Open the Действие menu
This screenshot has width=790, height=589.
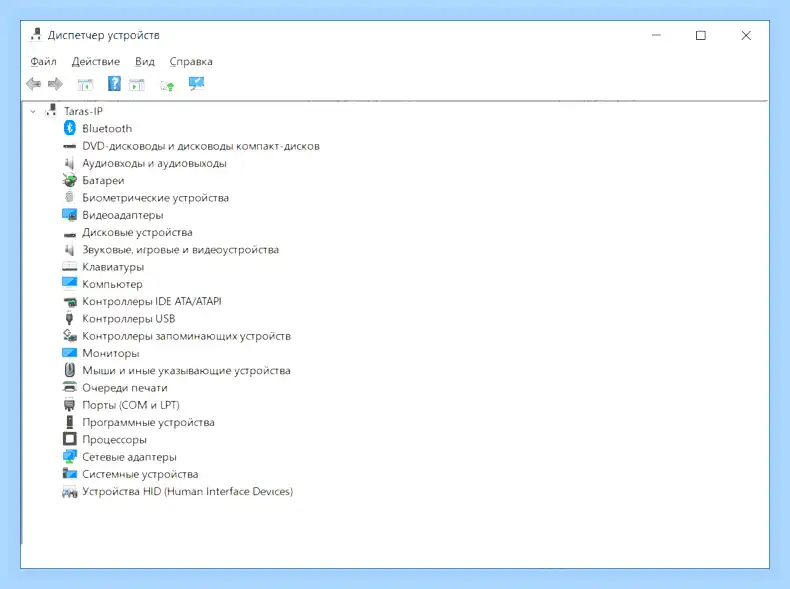pyautogui.click(x=96, y=61)
